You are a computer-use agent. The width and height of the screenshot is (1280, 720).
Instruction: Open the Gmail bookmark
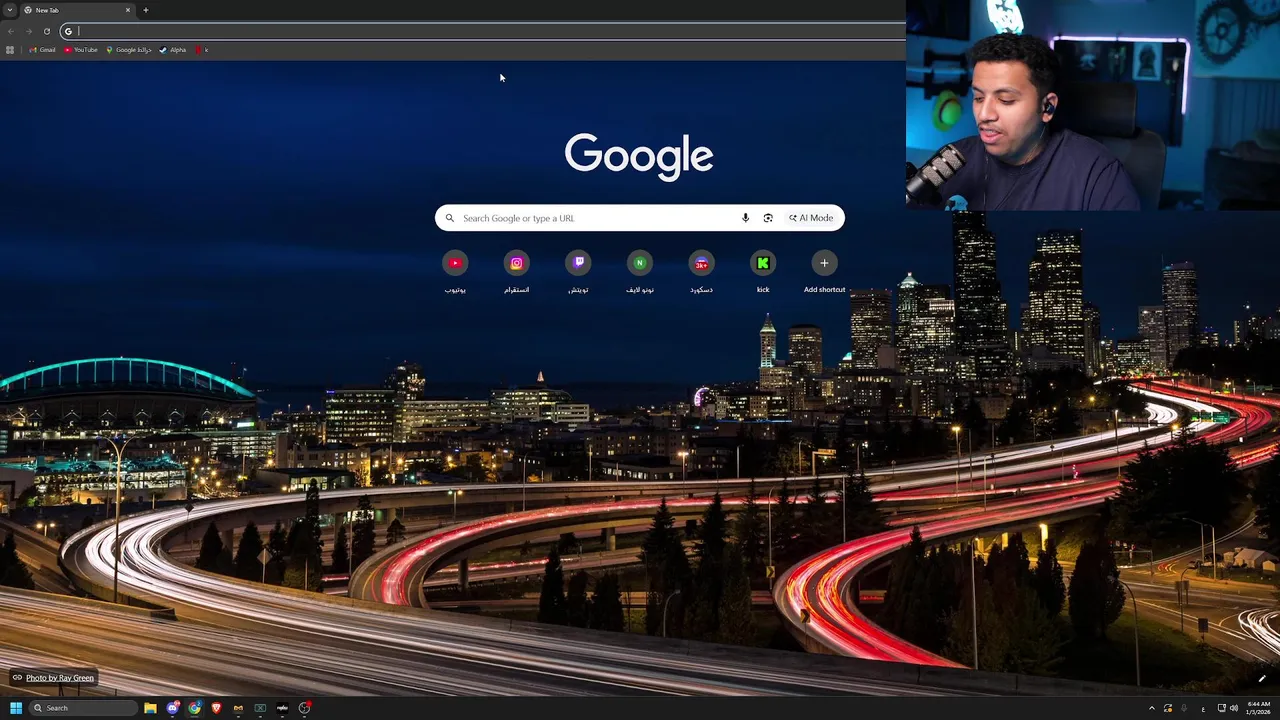tap(42, 50)
